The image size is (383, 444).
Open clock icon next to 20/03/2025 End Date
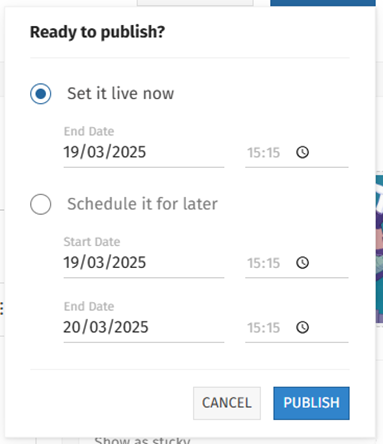tap(302, 327)
